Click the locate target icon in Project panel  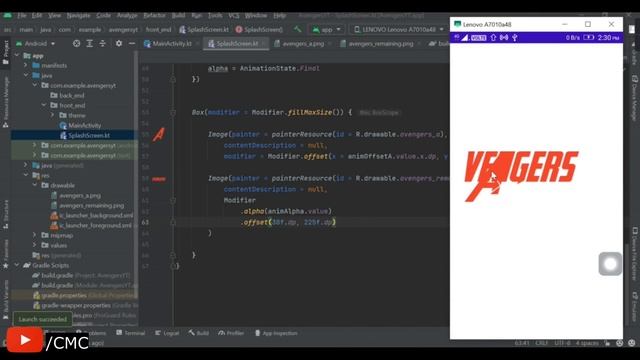coord(76,43)
